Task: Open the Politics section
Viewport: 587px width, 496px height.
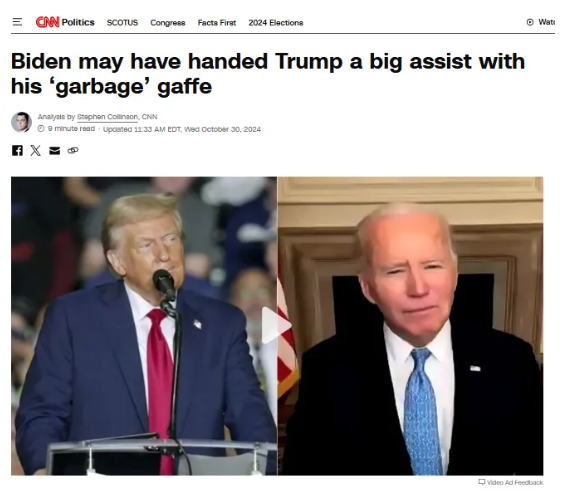Action: 78,22
